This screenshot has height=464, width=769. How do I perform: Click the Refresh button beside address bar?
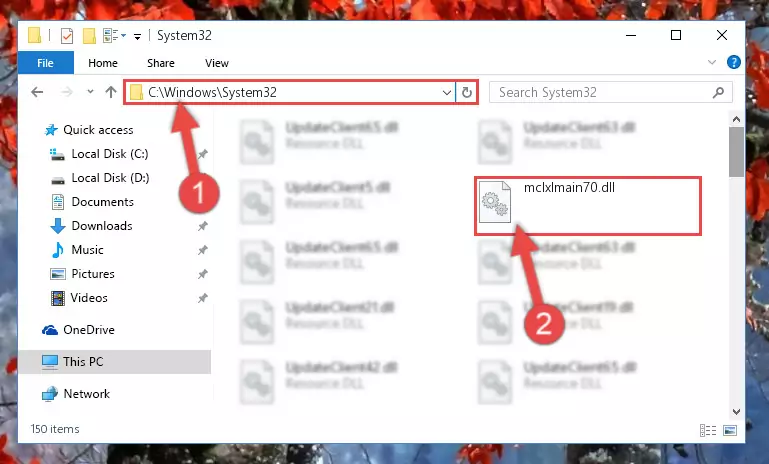pos(466,92)
